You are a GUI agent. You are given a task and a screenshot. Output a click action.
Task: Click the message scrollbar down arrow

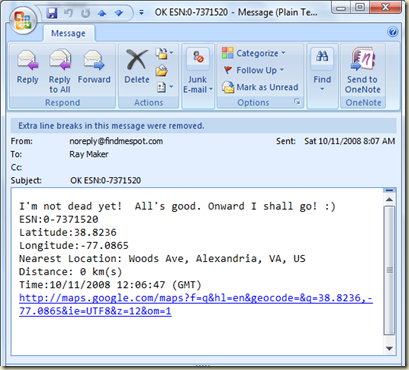click(389, 349)
